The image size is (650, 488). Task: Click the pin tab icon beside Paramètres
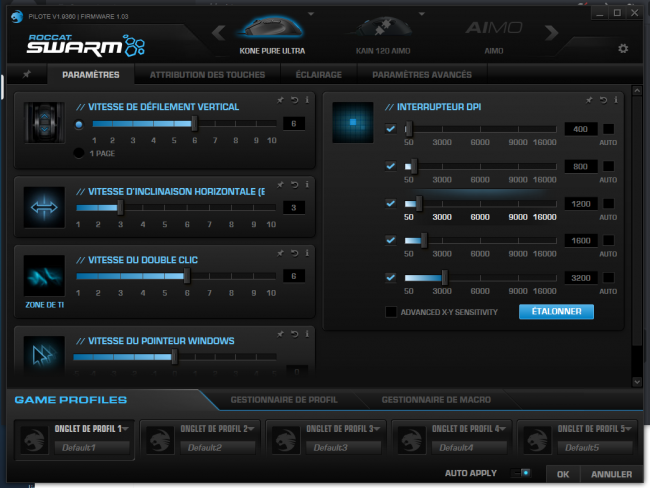(x=27, y=74)
